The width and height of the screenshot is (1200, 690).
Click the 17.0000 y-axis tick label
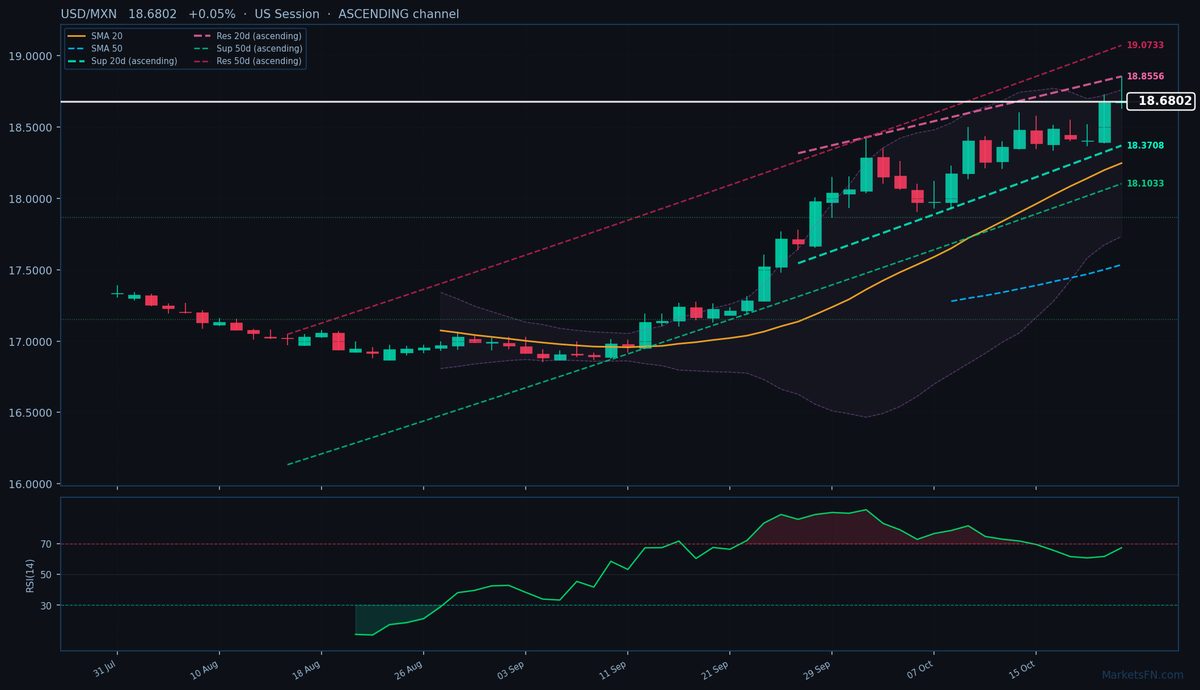point(32,342)
